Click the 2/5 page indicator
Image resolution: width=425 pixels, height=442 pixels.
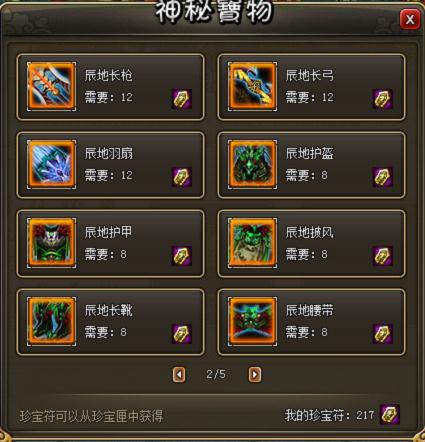coord(216,374)
